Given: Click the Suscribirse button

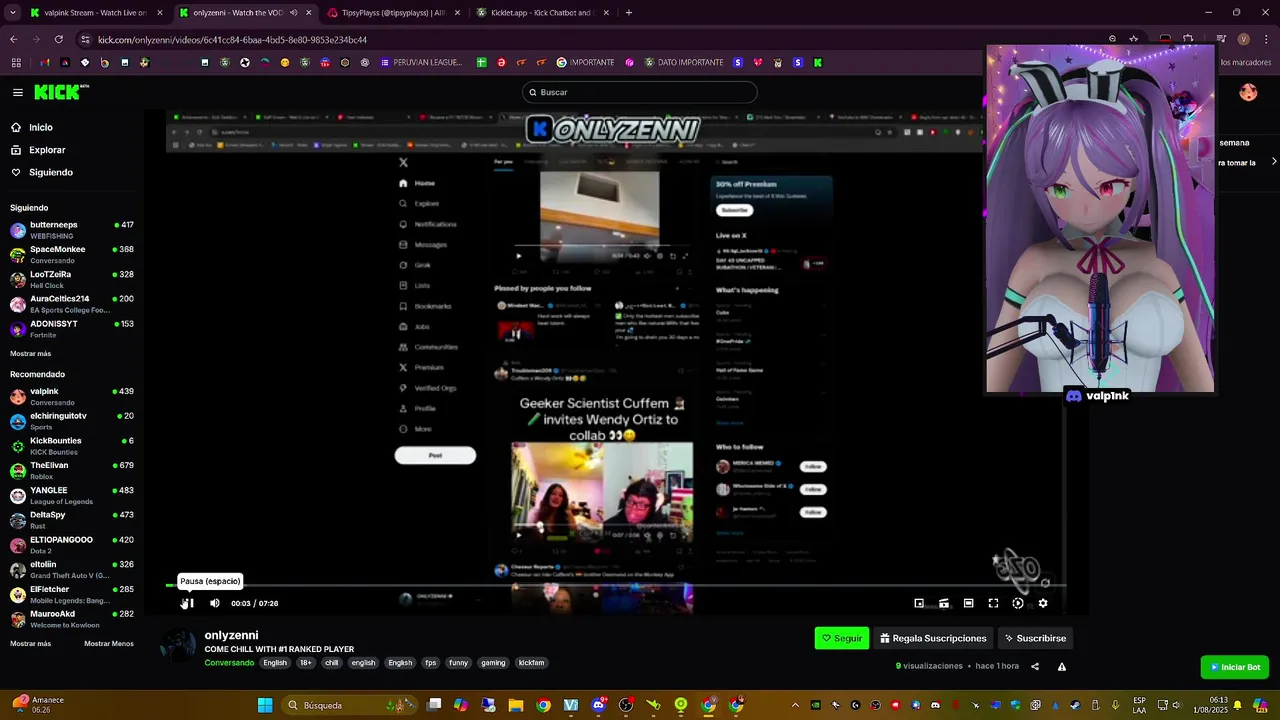Looking at the screenshot, I should [1035, 638].
